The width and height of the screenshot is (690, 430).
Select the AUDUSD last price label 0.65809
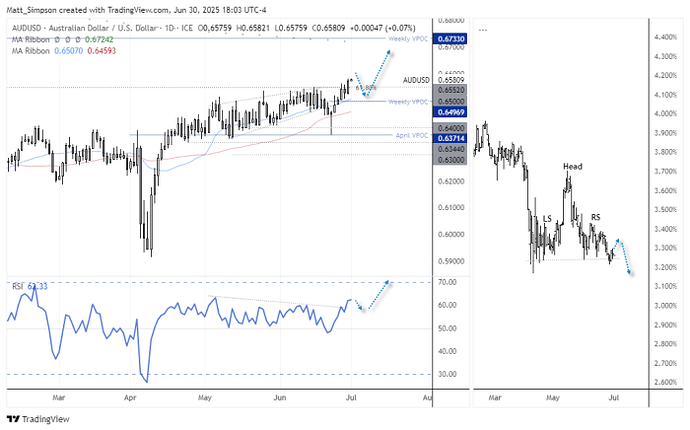[x=451, y=80]
